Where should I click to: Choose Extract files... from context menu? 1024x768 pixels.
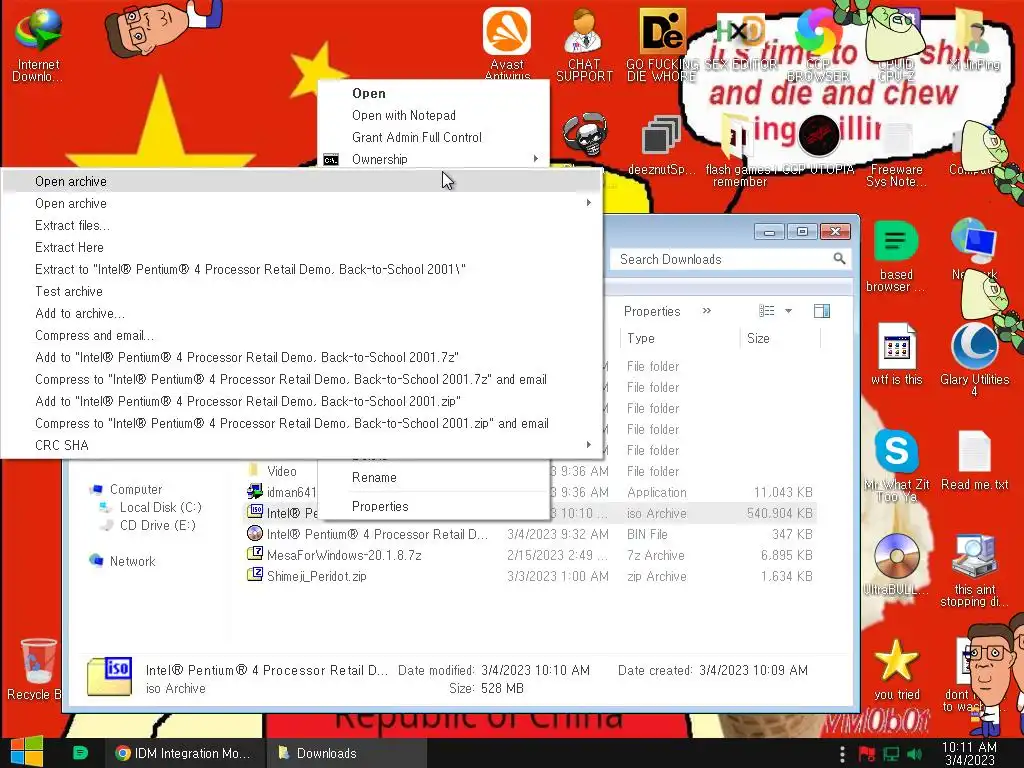(302, 225)
